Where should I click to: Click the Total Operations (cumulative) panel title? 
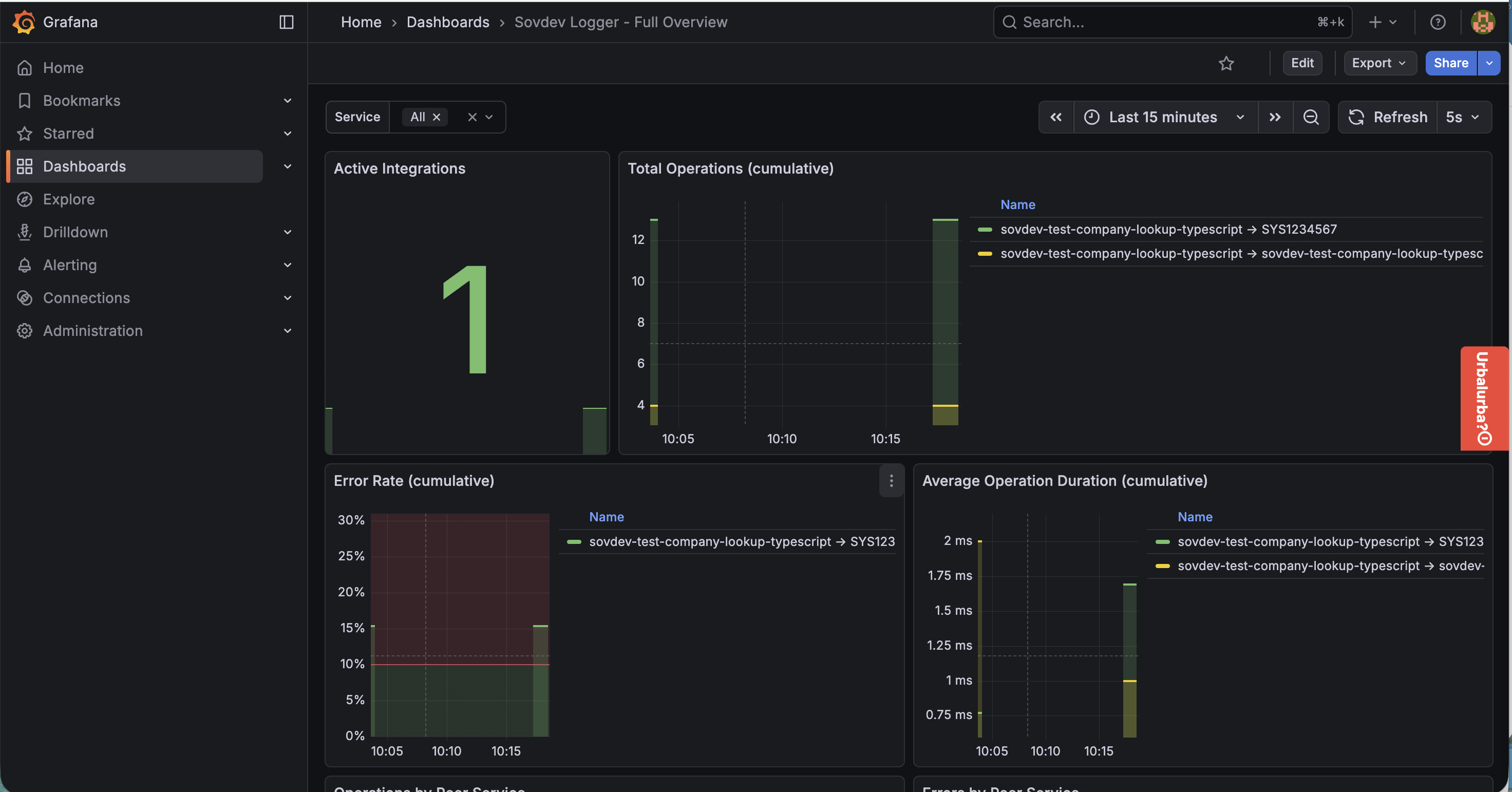730,168
